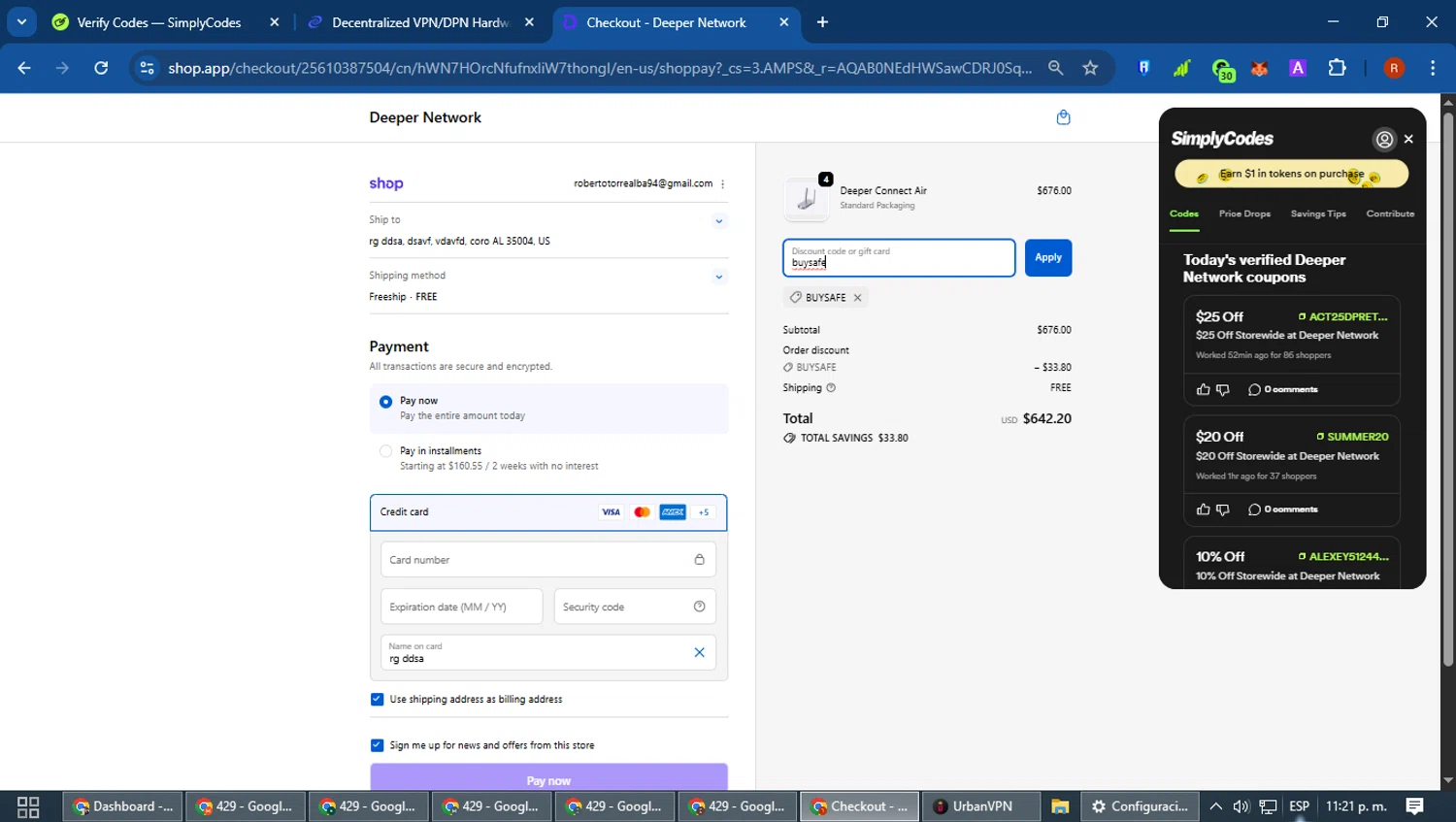Click the Card number field

coord(548,560)
